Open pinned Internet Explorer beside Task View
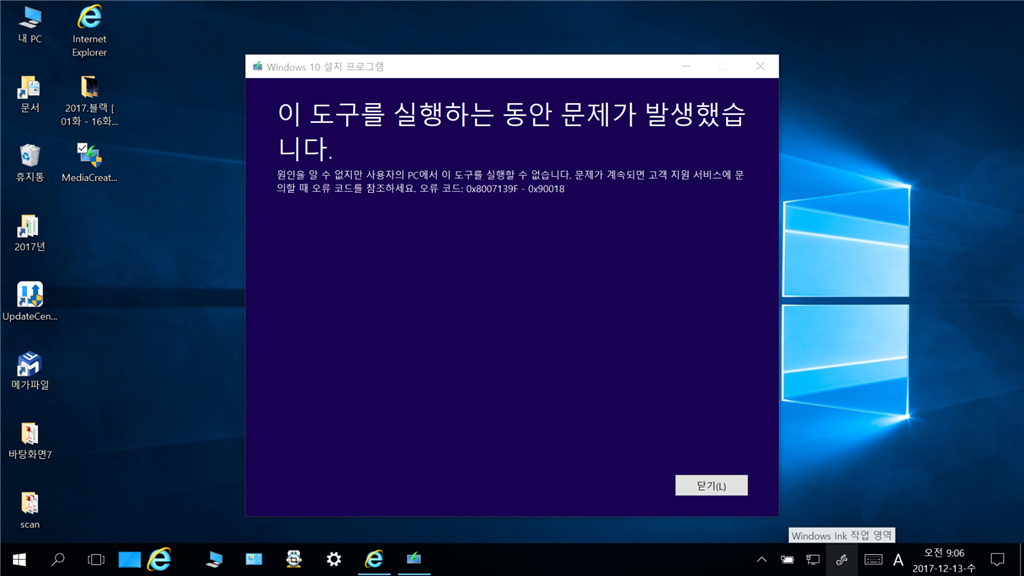The height and width of the screenshot is (576, 1024). click(159, 560)
